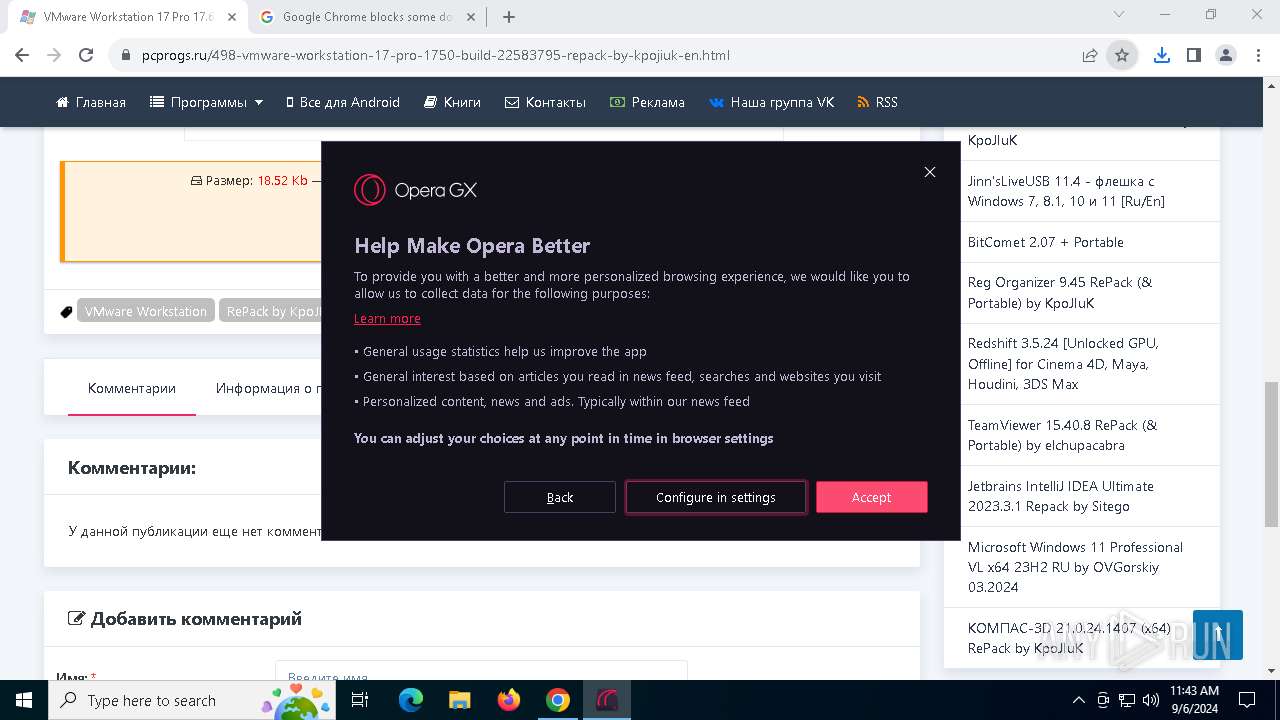The image size is (1280, 720).
Task: Open BitComet 2.07 + Portable link
Action: coord(1046,242)
